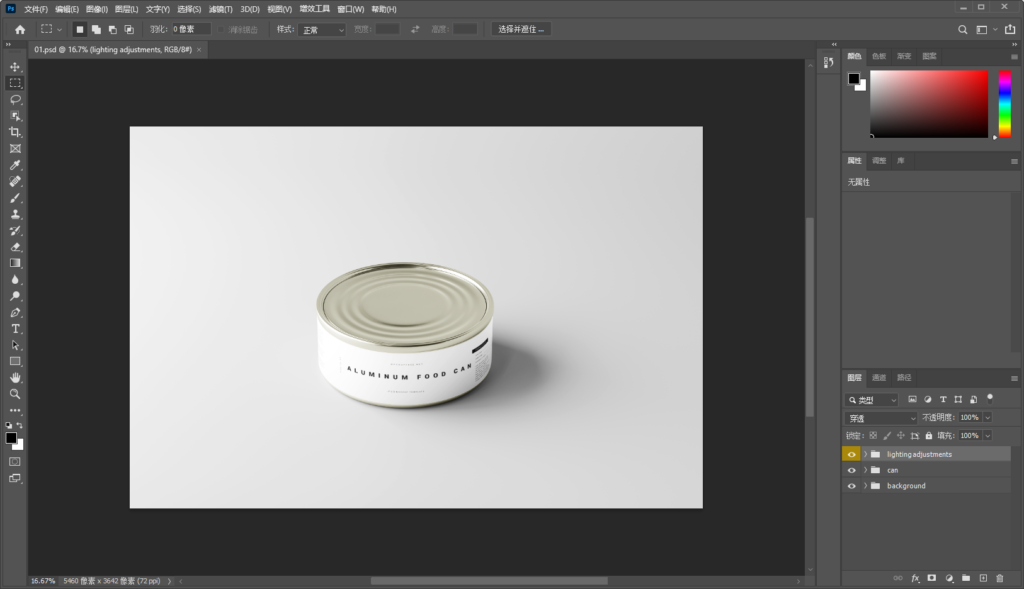
Task: Select the Dodge tool
Action: (15, 296)
